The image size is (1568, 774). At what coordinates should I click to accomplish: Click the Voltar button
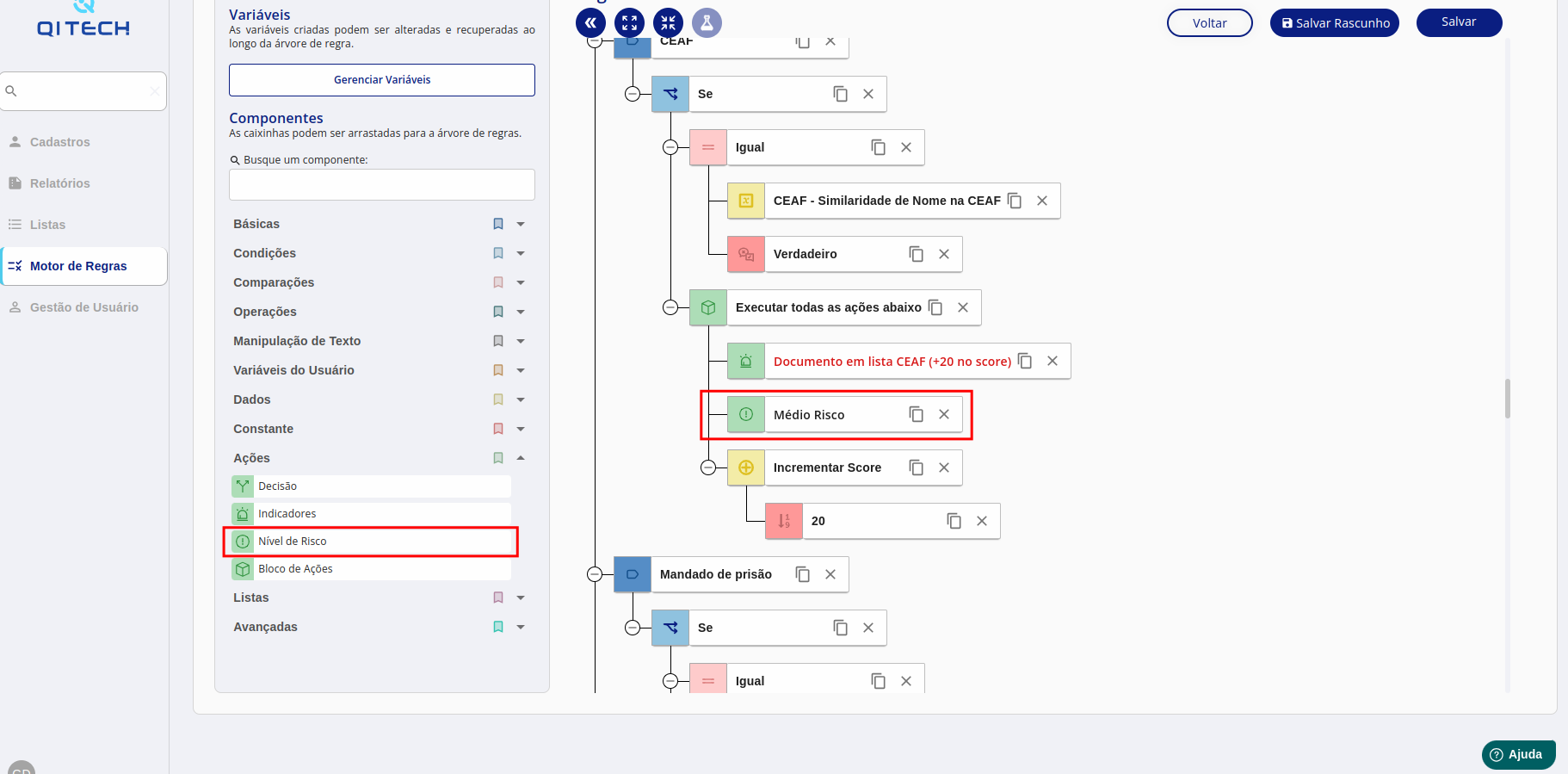(1210, 23)
